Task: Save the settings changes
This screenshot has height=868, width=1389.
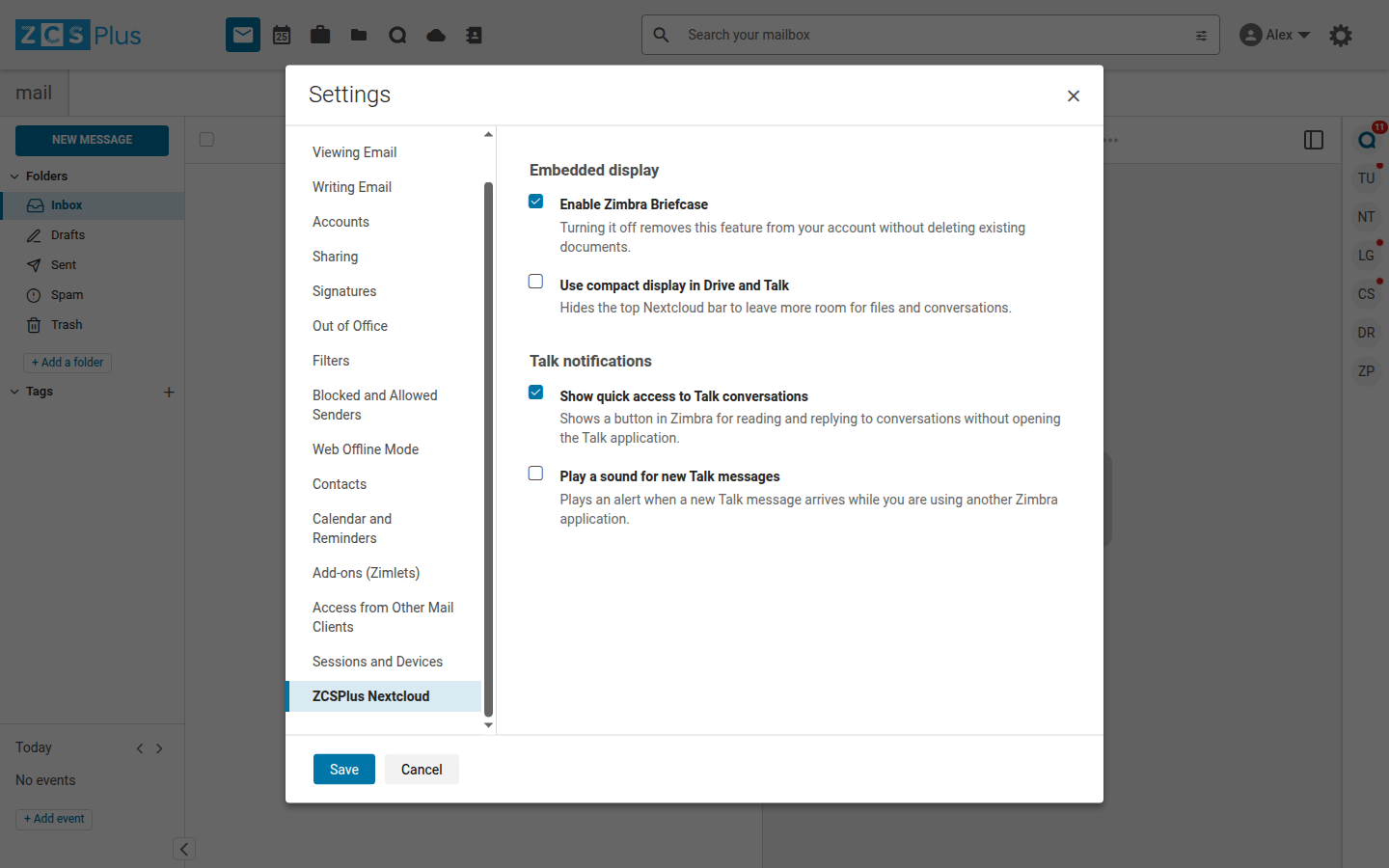Action: [x=344, y=770]
